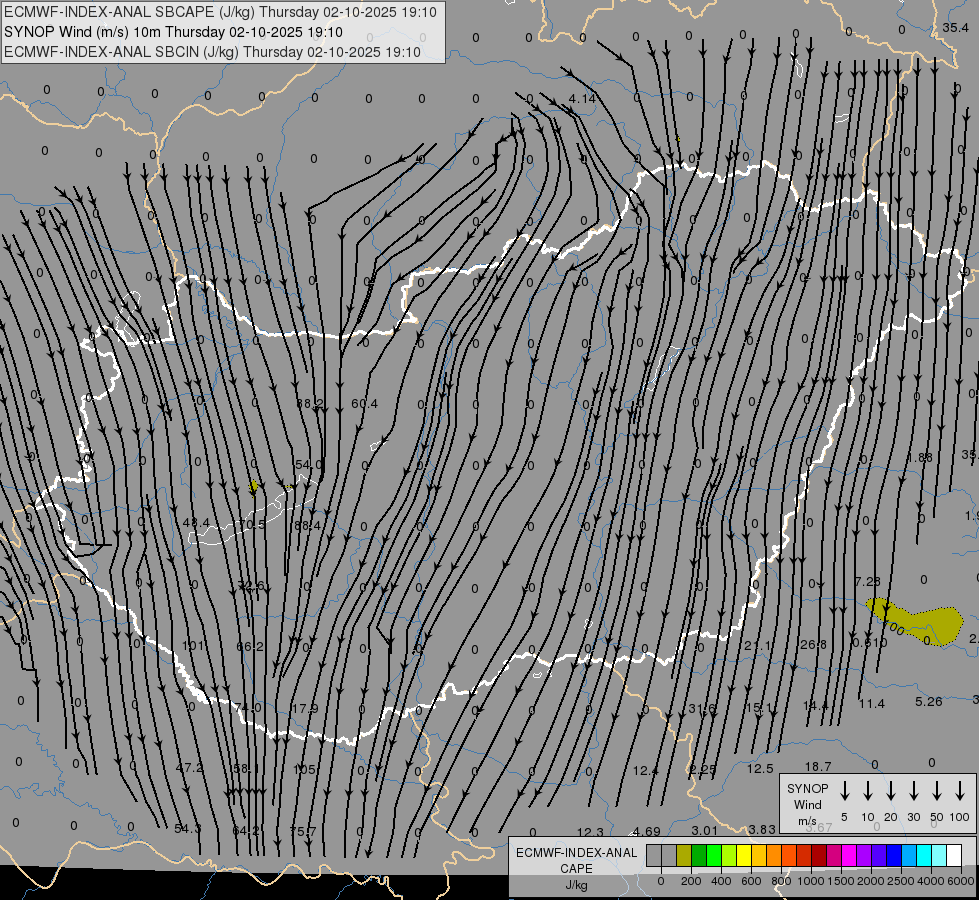979x900 pixels.
Task: Click the '54.0' value on the map
Action: (308, 465)
